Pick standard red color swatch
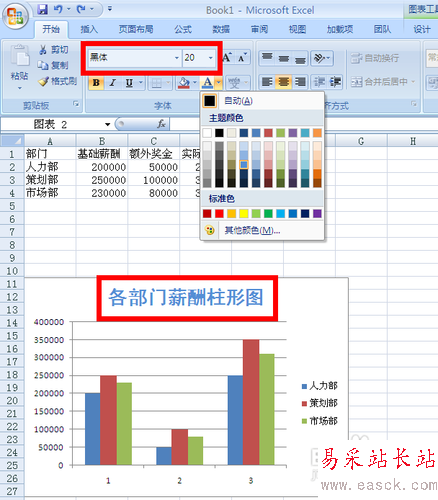The width and height of the screenshot is (438, 500). [x=219, y=213]
